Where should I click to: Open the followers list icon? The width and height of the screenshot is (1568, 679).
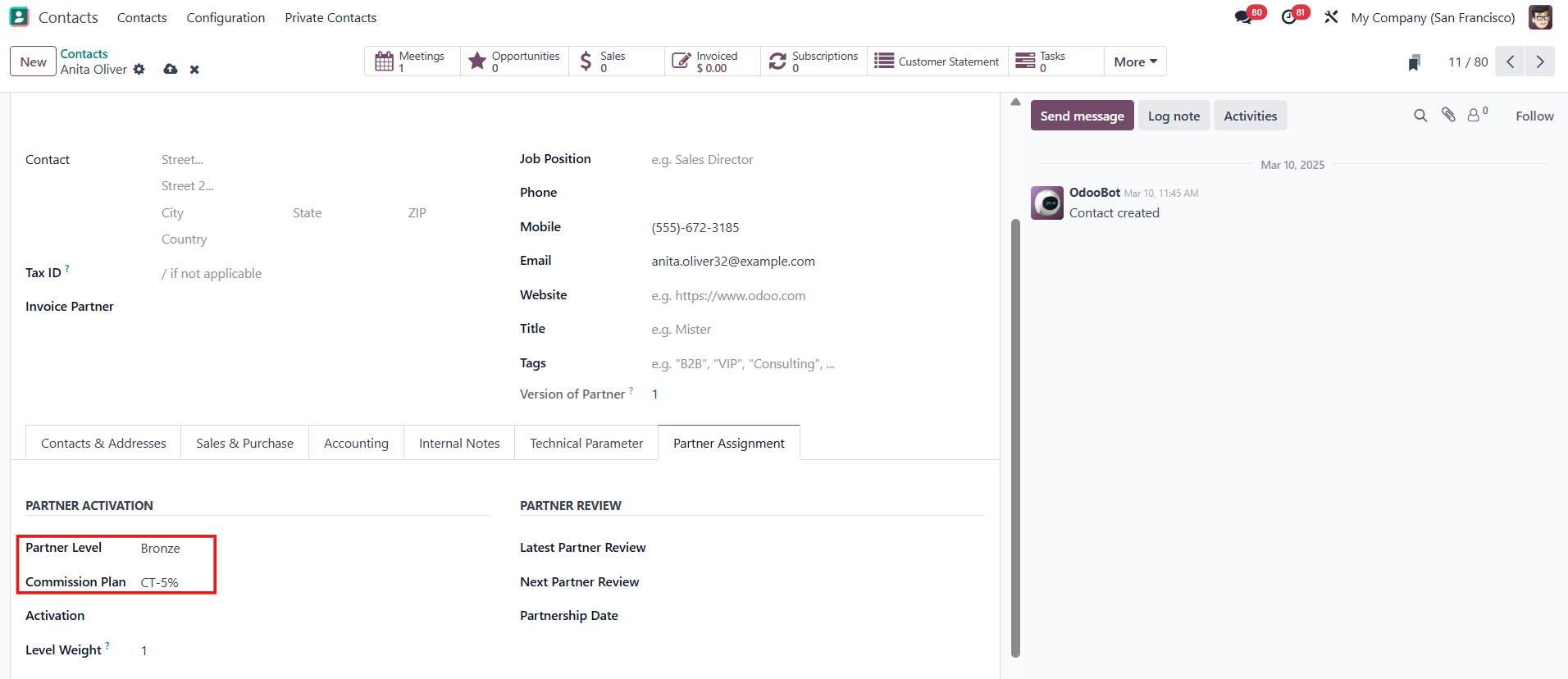pos(1475,116)
